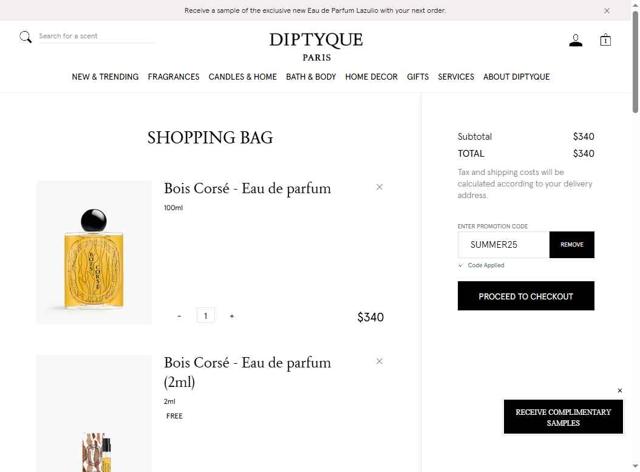Dismiss the top promotional banner
This screenshot has width=640, height=472.
607,11
